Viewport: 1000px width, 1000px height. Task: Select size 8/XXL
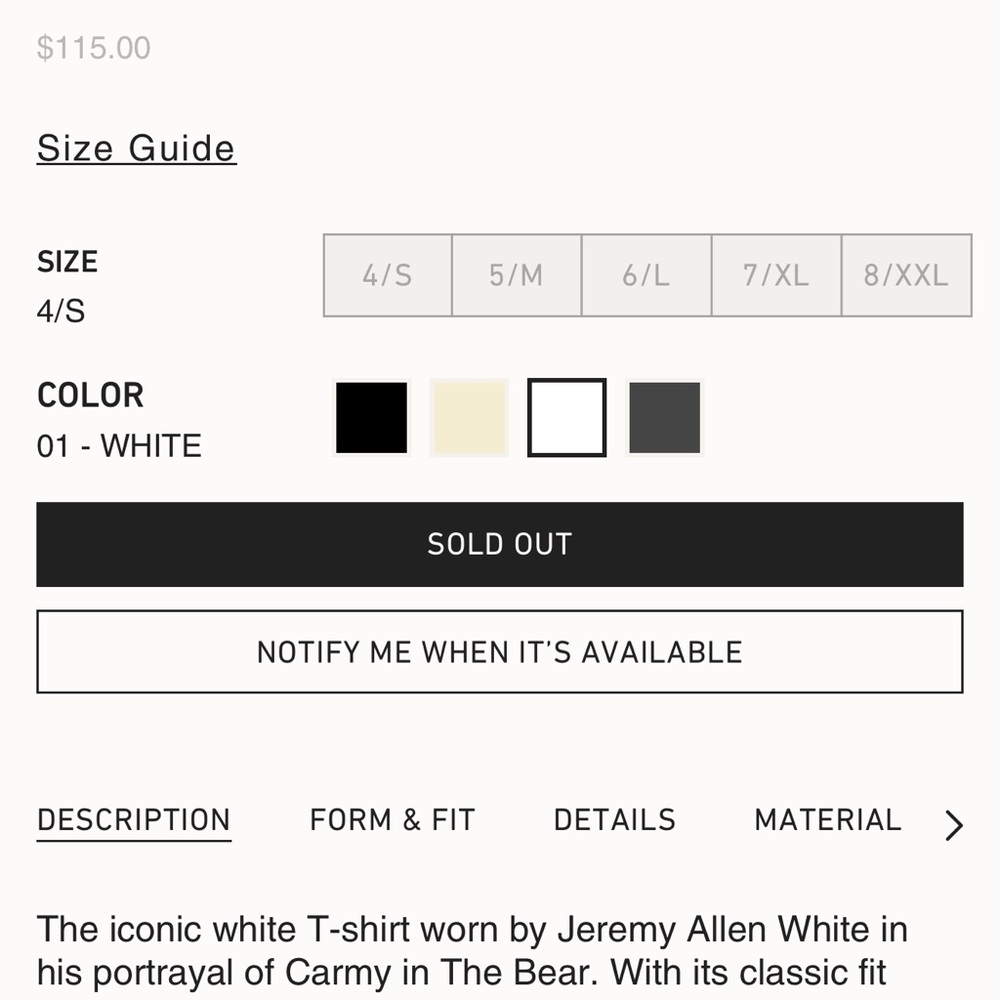coord(906,276)
